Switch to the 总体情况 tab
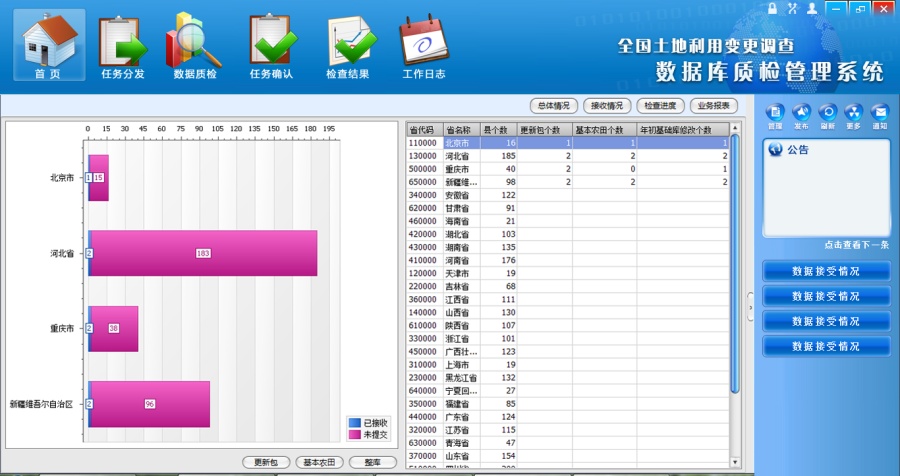900x476 pixels. click(x=553, y=106)
